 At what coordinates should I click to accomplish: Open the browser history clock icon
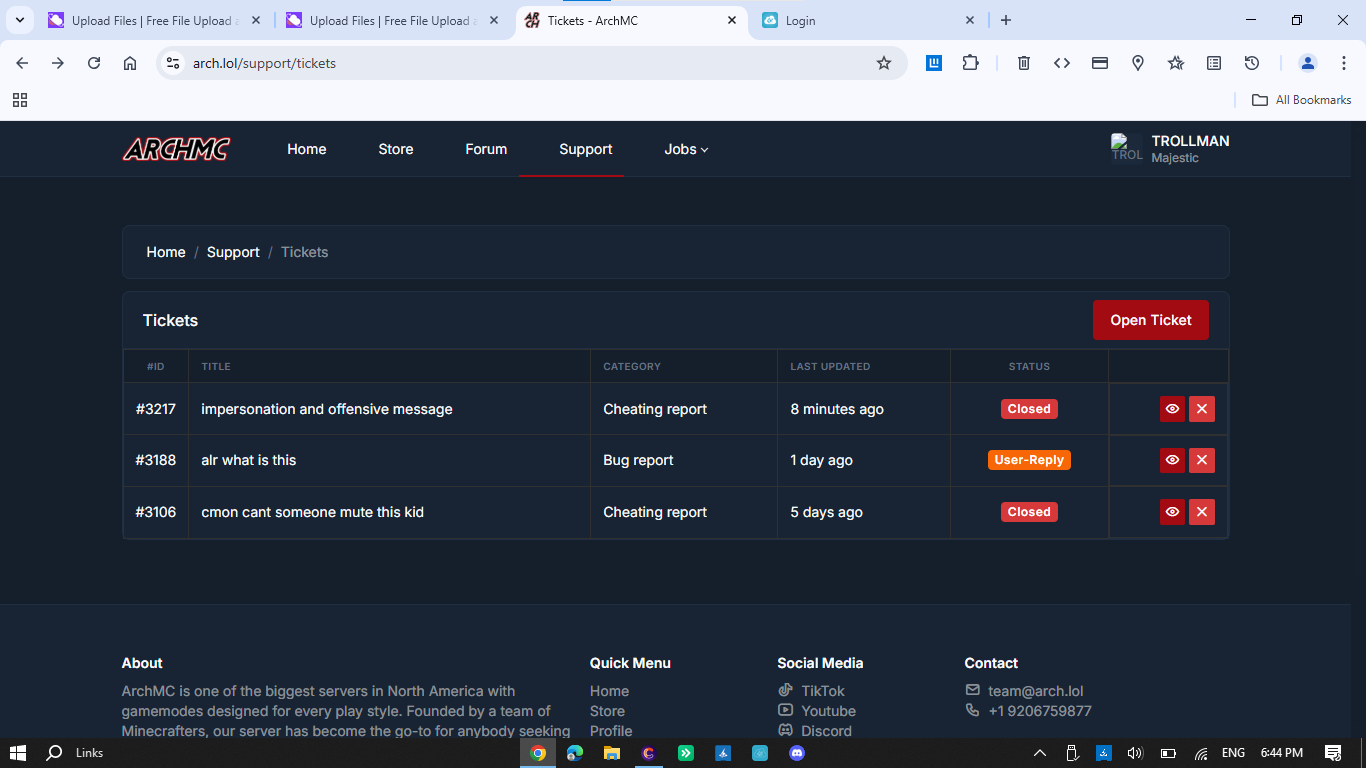click(1252, 63)
